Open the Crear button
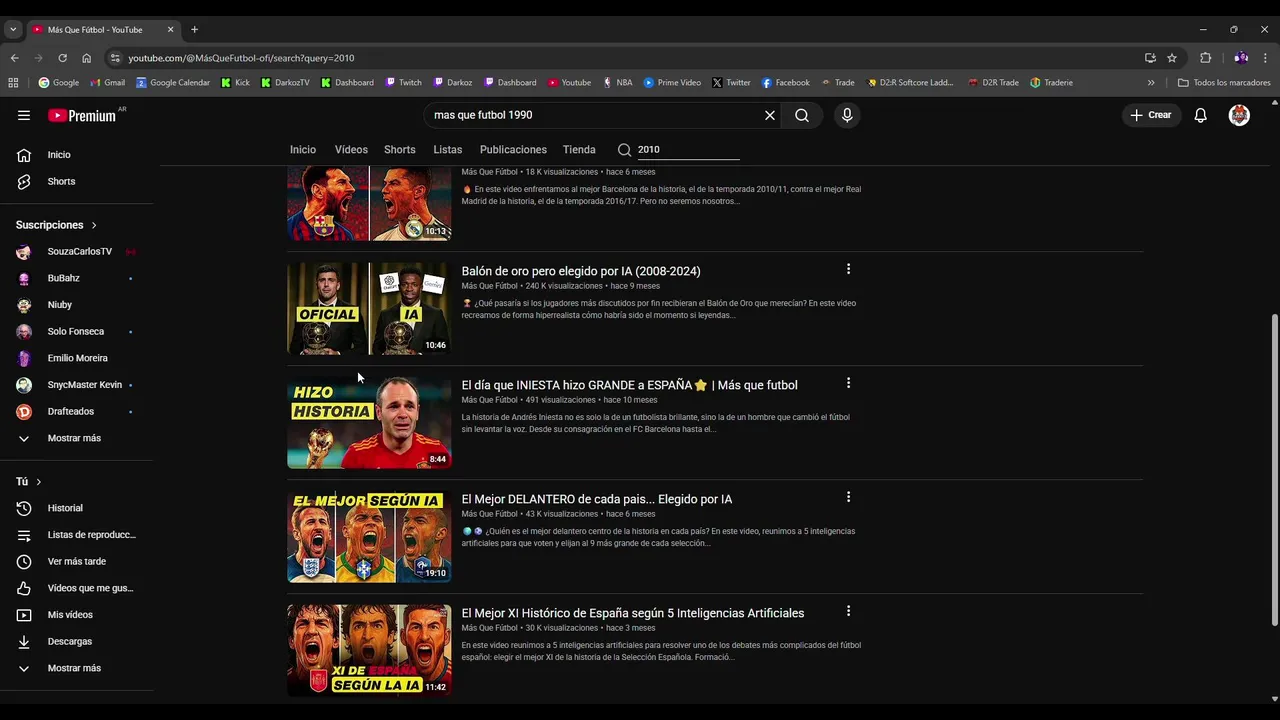The image size is (1280, 720). (1151, 115)
